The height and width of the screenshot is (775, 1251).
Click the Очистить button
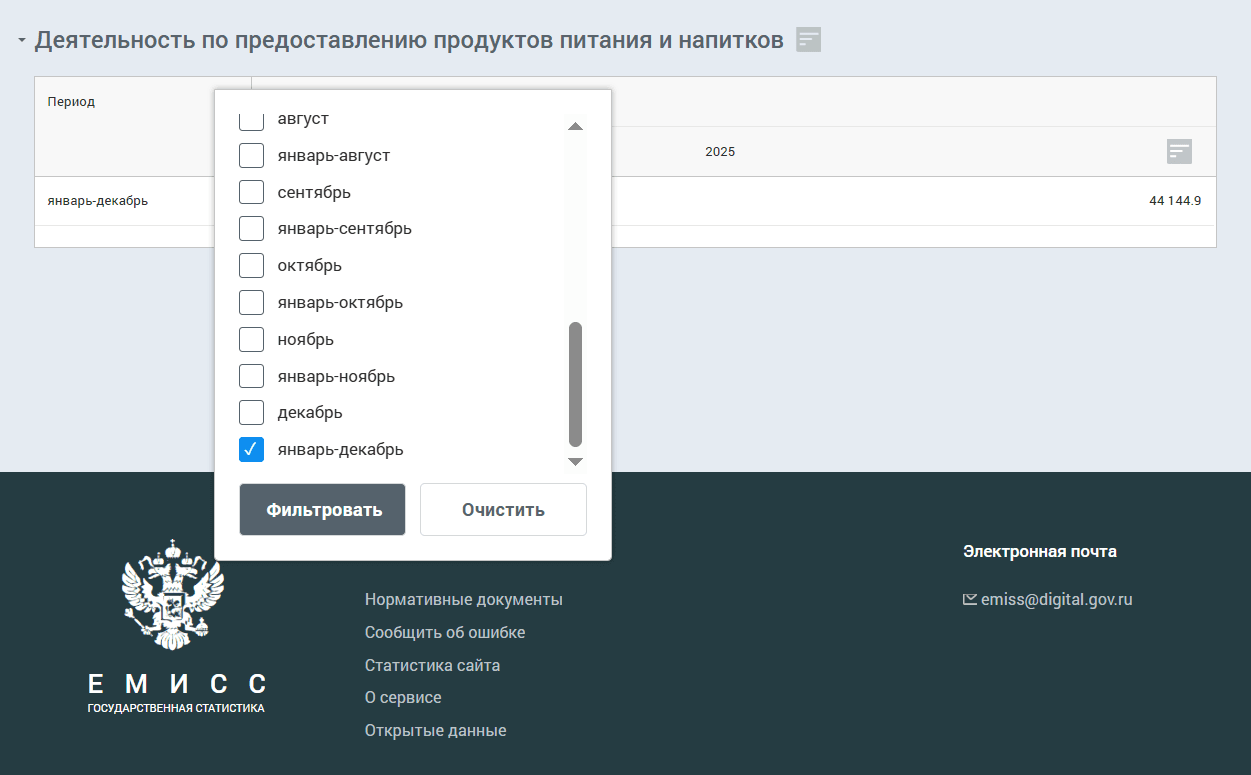tap(503, 510)
